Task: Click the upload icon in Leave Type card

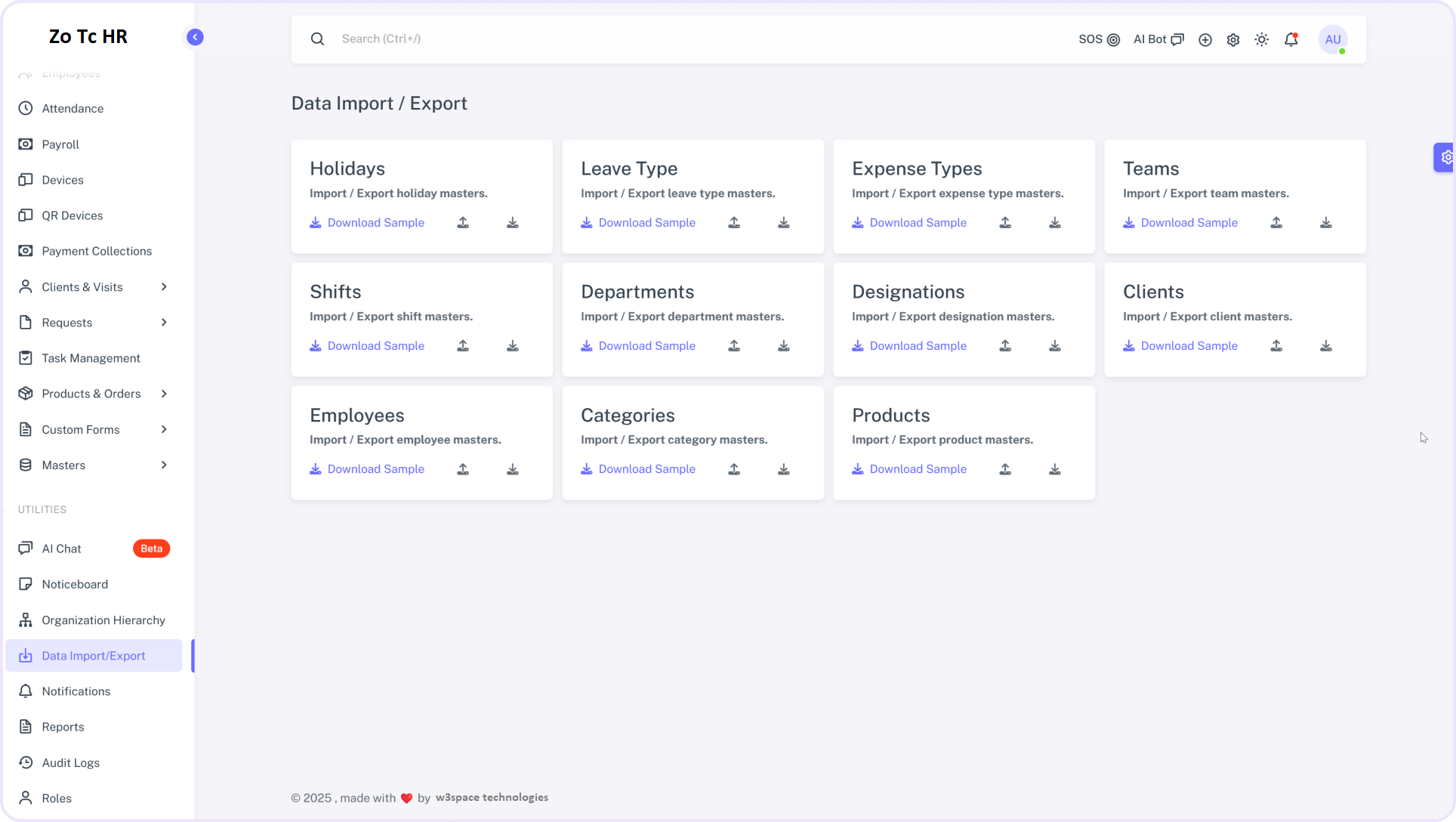Action: [734, 223]
